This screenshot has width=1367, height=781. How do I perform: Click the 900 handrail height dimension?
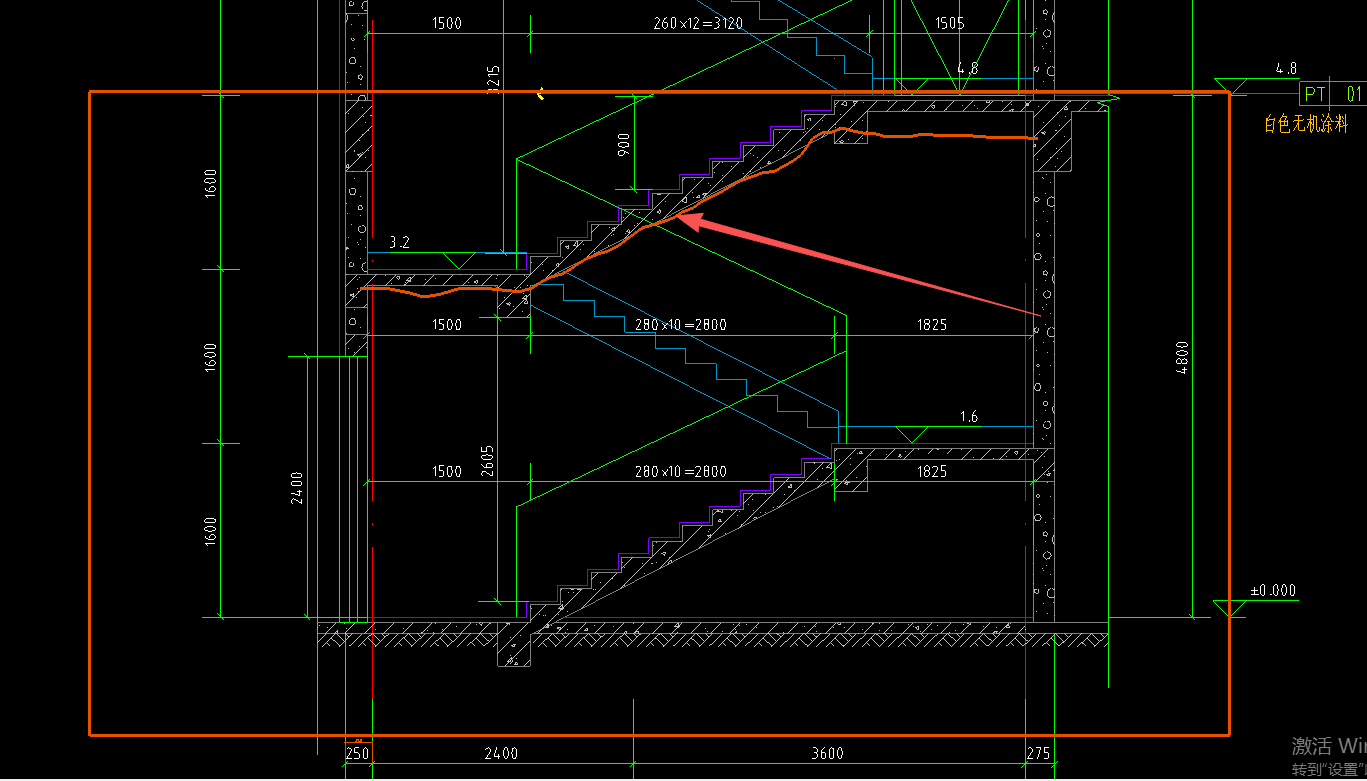pos(624,143)
